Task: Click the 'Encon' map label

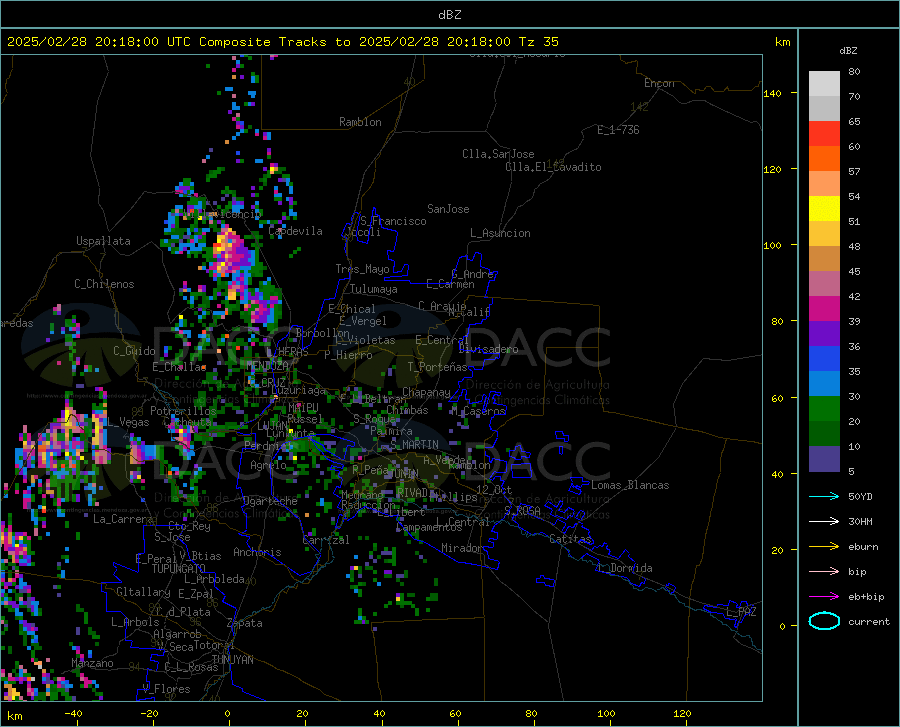Action: 659,83
